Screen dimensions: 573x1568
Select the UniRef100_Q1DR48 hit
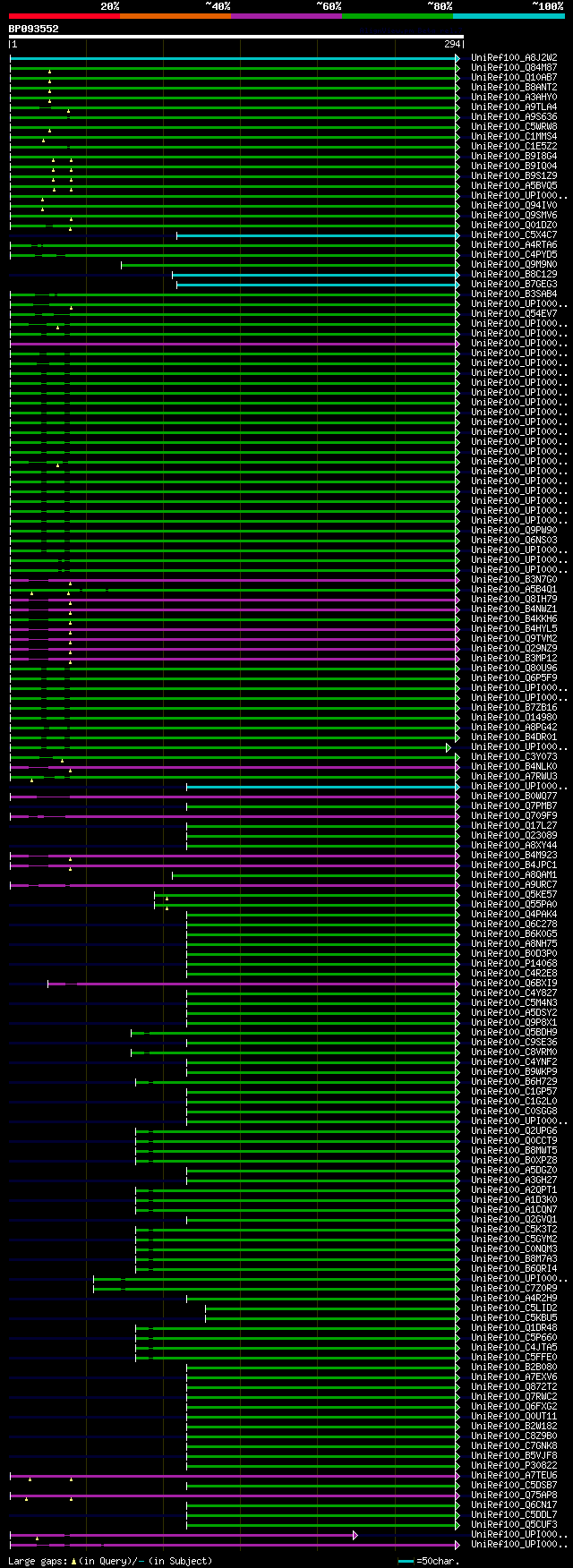[513, 1328]
